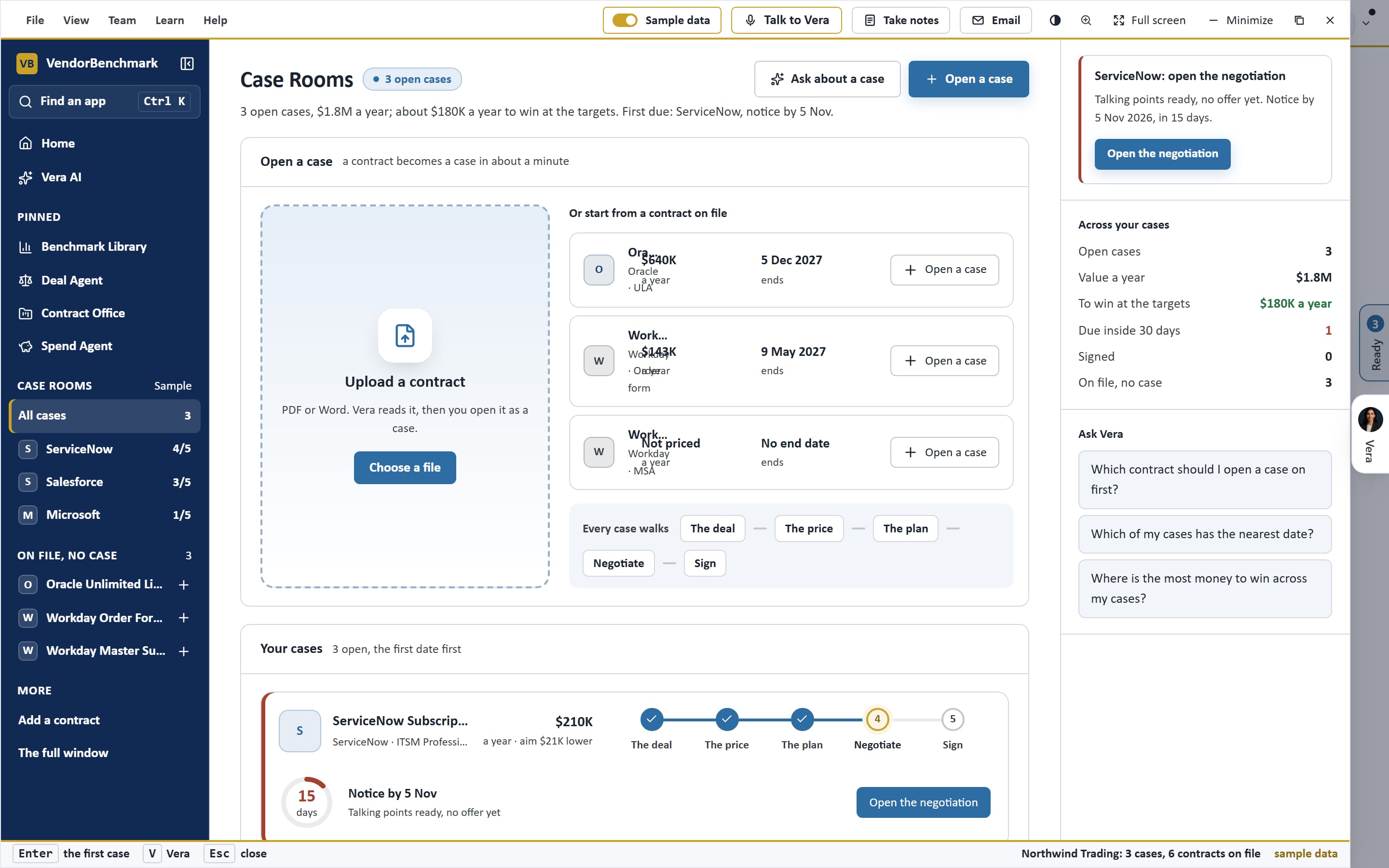Click the contrast theme icon
This screenshot has height=868, width=1389.
pyautogui.click(x=1055, y=20)
